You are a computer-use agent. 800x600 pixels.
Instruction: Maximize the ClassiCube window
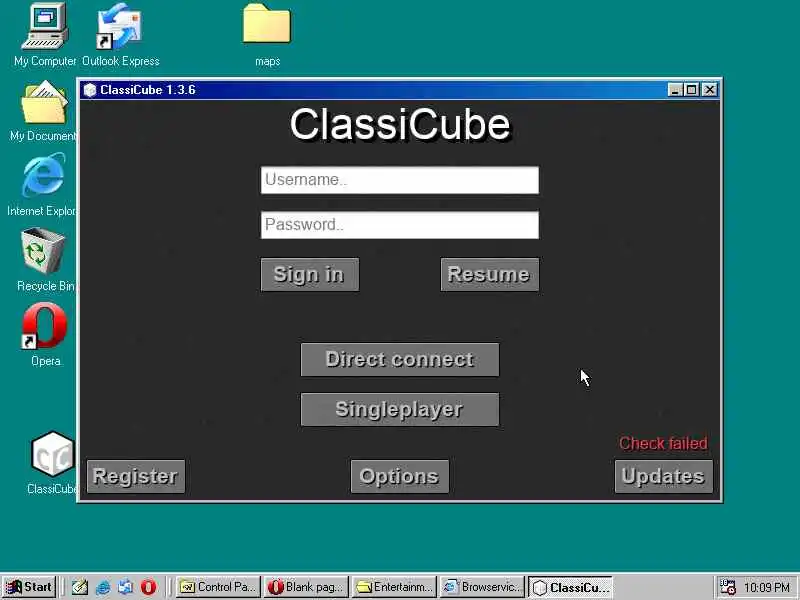click(x=691, y=90)
